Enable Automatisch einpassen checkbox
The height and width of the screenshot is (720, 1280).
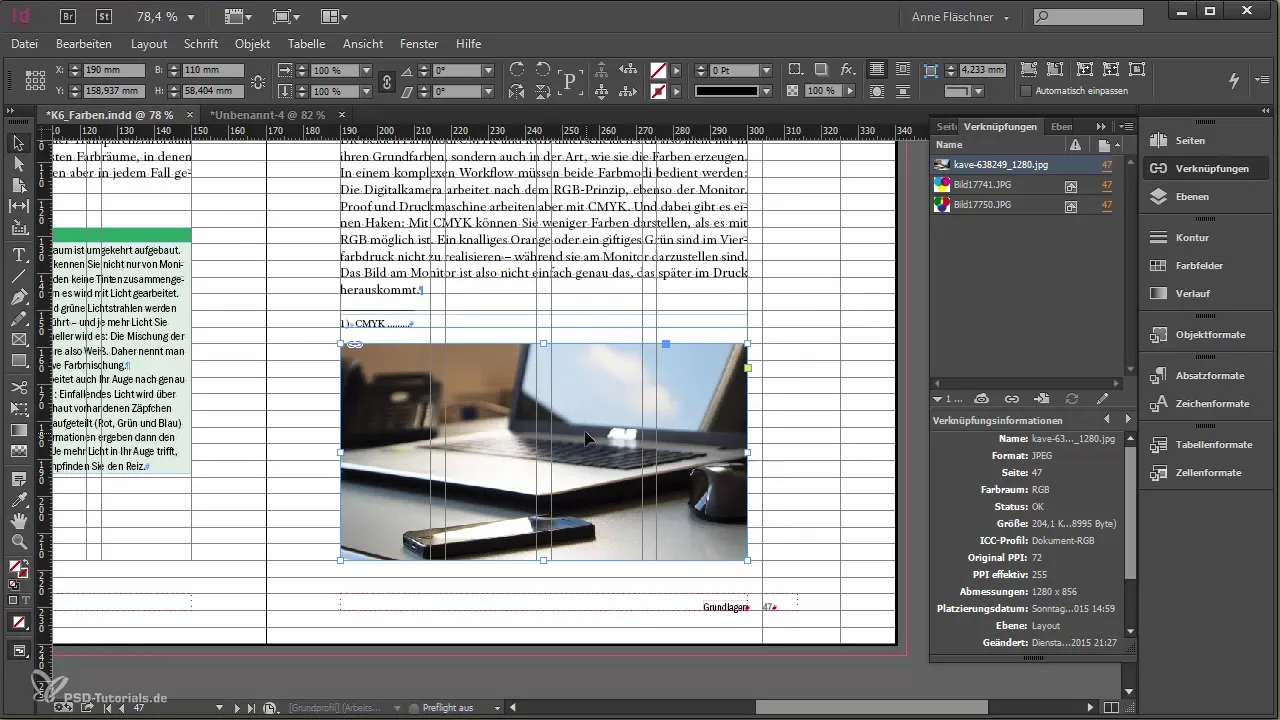[1026, 91]
